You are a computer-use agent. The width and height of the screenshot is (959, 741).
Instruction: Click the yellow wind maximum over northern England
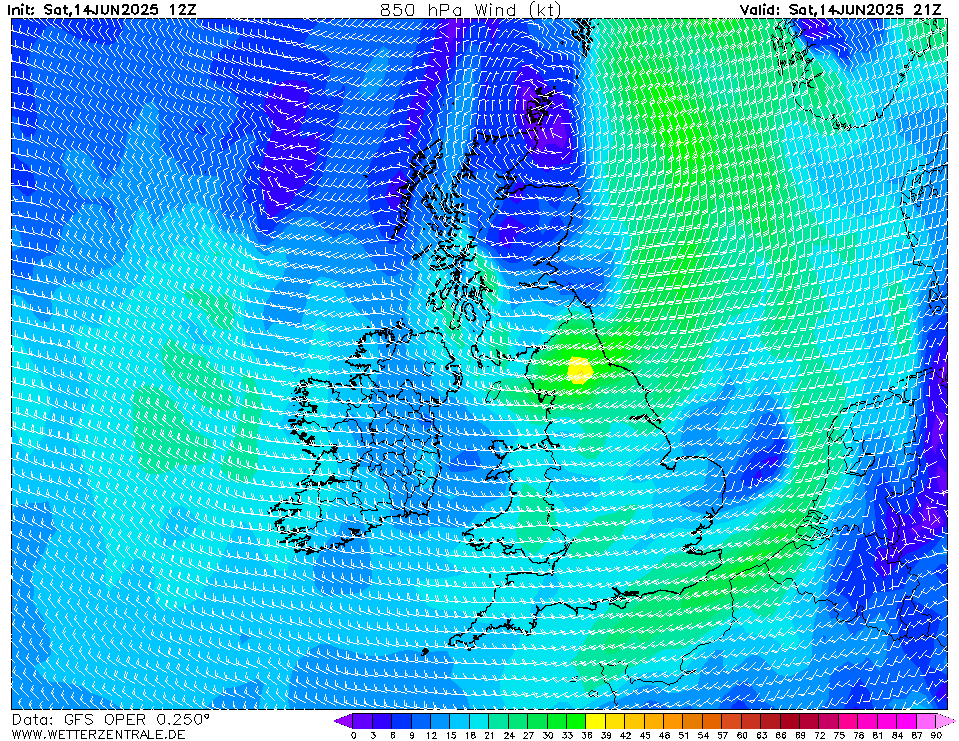pos(580,370)
